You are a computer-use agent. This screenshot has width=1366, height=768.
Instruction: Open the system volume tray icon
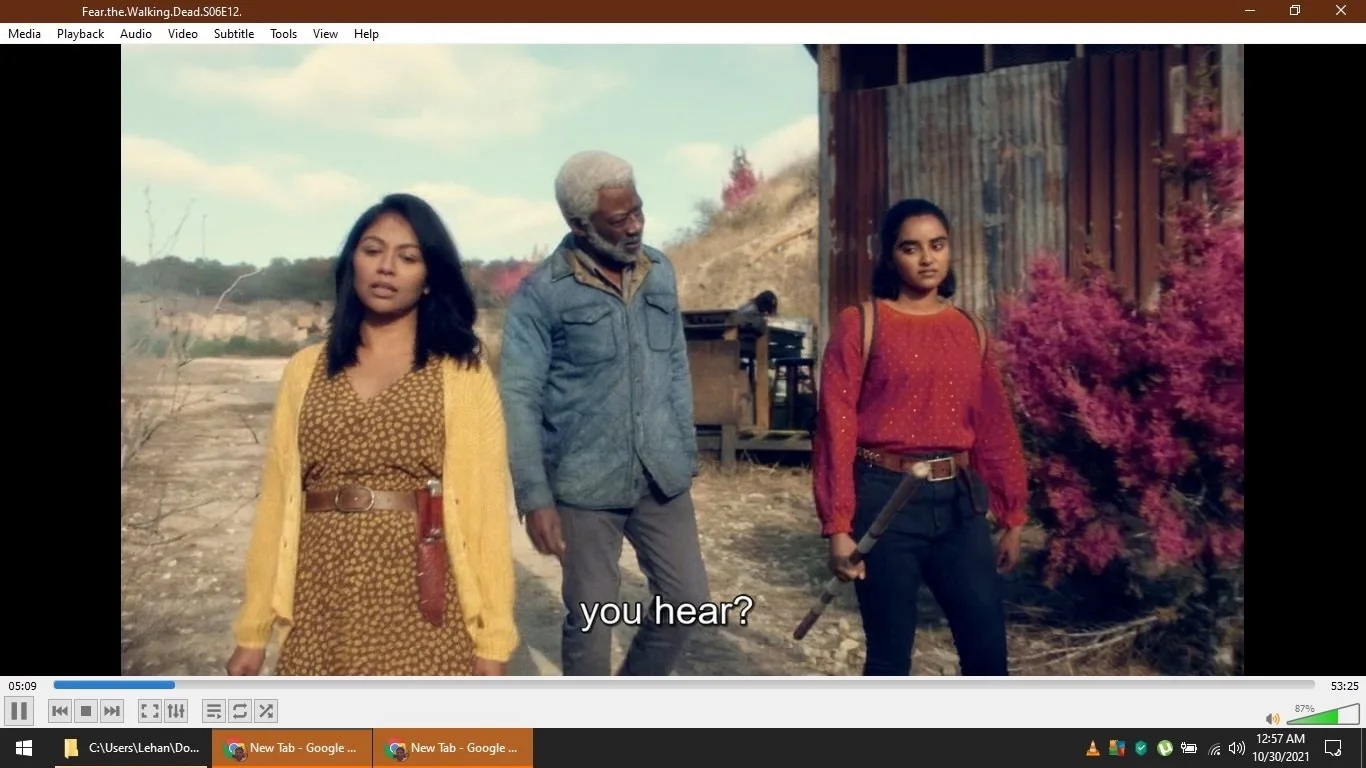pos(1237,748)
